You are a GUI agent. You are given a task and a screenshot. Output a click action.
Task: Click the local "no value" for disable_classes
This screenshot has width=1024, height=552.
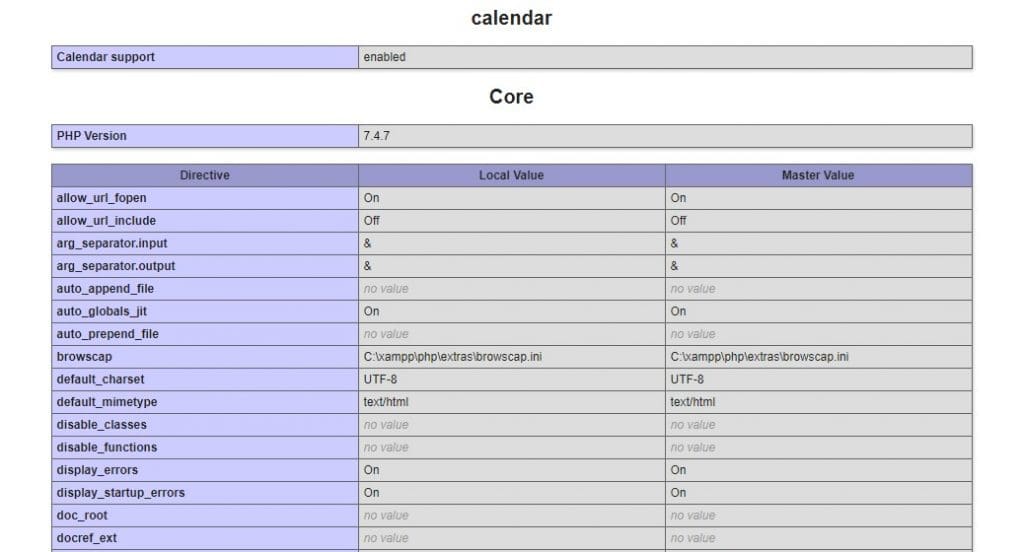coord(386,425)
